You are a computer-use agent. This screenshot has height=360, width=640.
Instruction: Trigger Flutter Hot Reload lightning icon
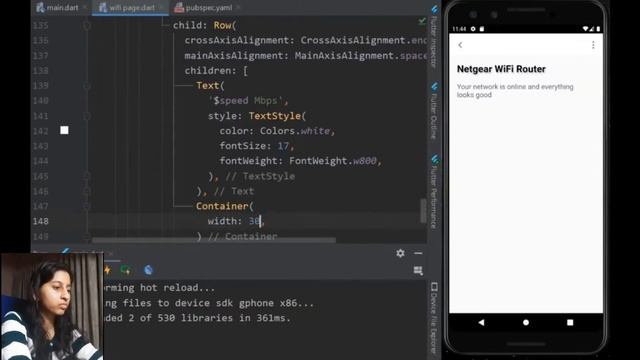click(x=107, y=270)
